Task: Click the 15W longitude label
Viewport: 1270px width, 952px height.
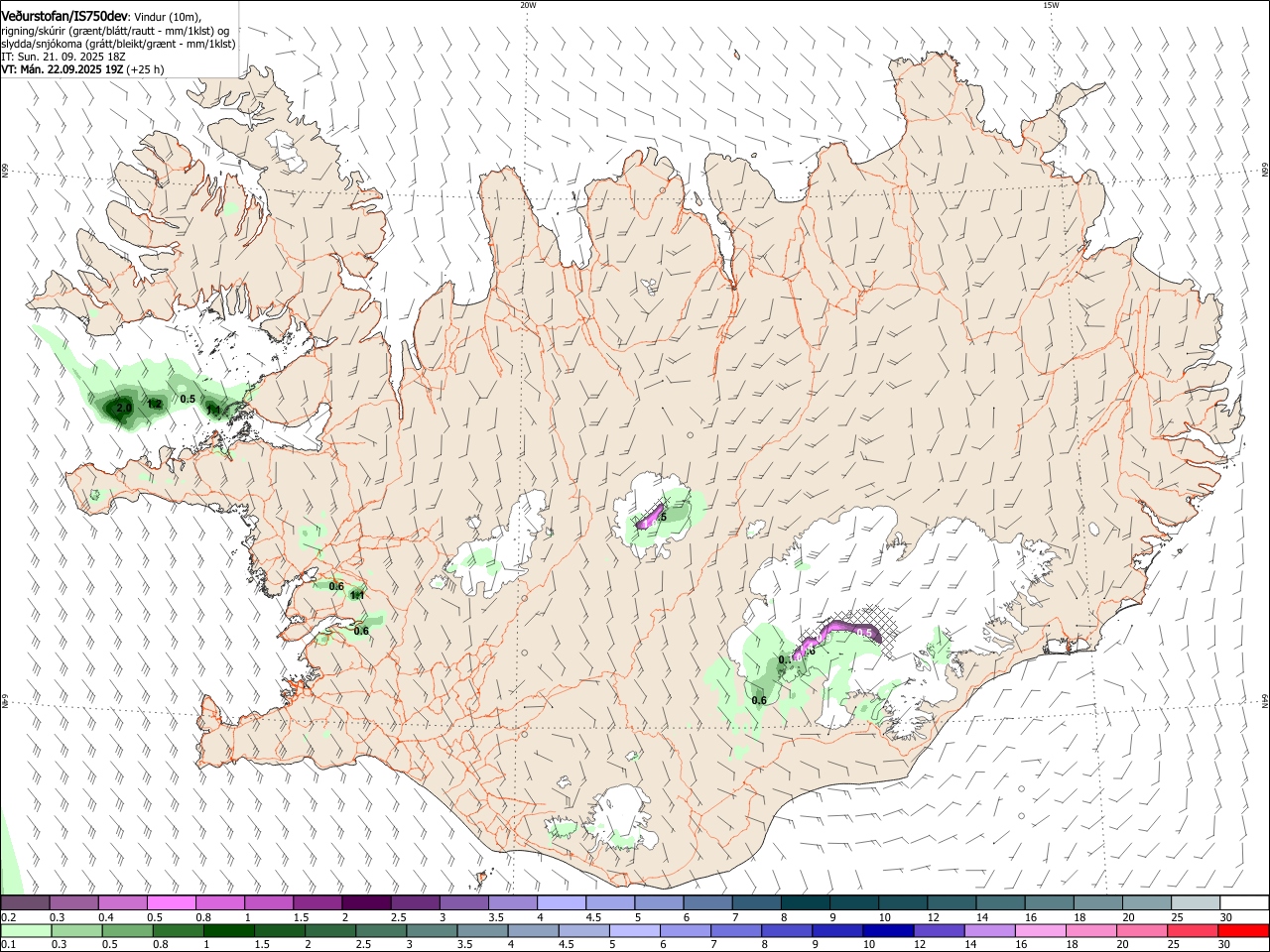Action: [1051, 5]
